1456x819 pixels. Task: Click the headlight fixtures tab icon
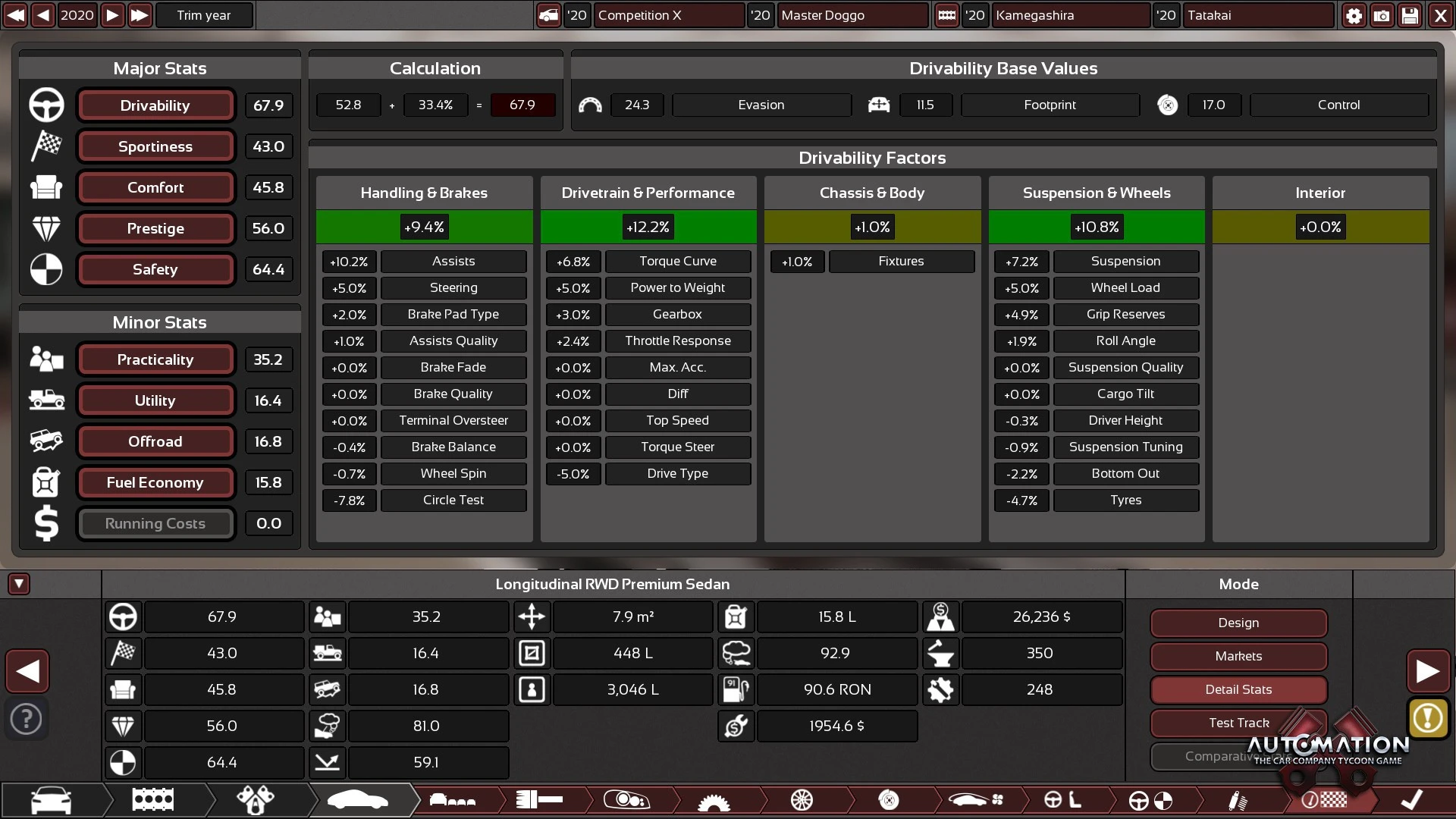coord(626,800)
